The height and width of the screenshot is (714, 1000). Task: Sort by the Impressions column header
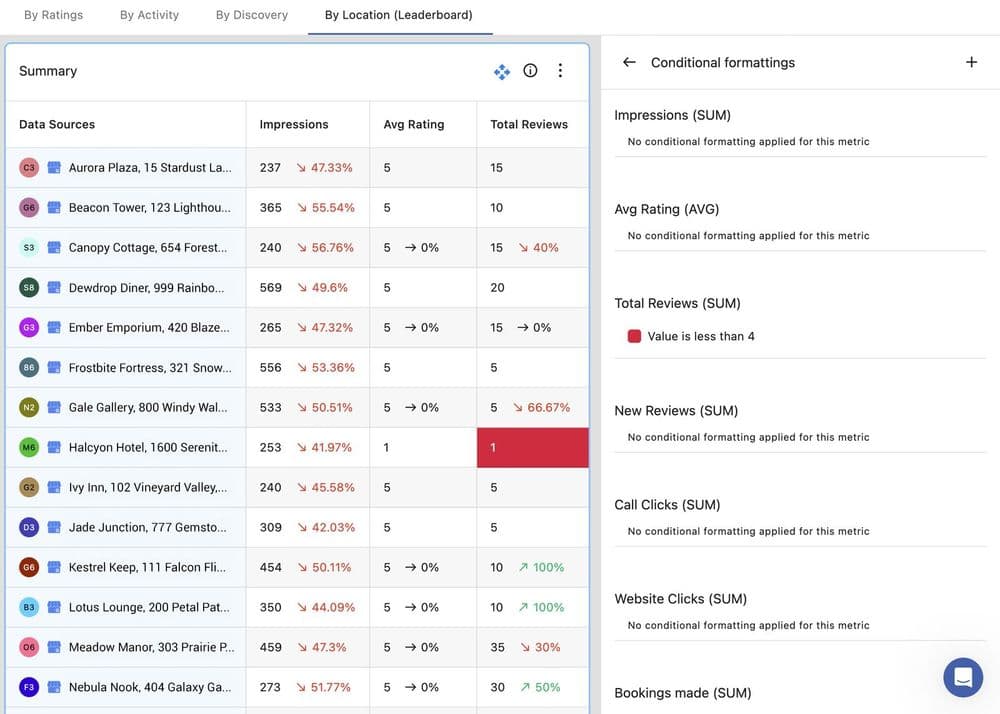coord(294,125)
